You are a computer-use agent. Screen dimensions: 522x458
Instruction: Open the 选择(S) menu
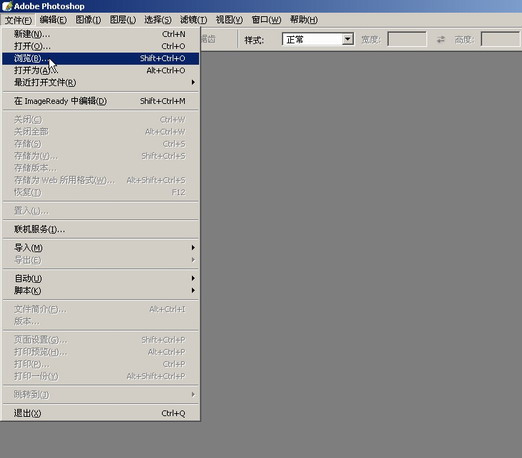point(158,20)
